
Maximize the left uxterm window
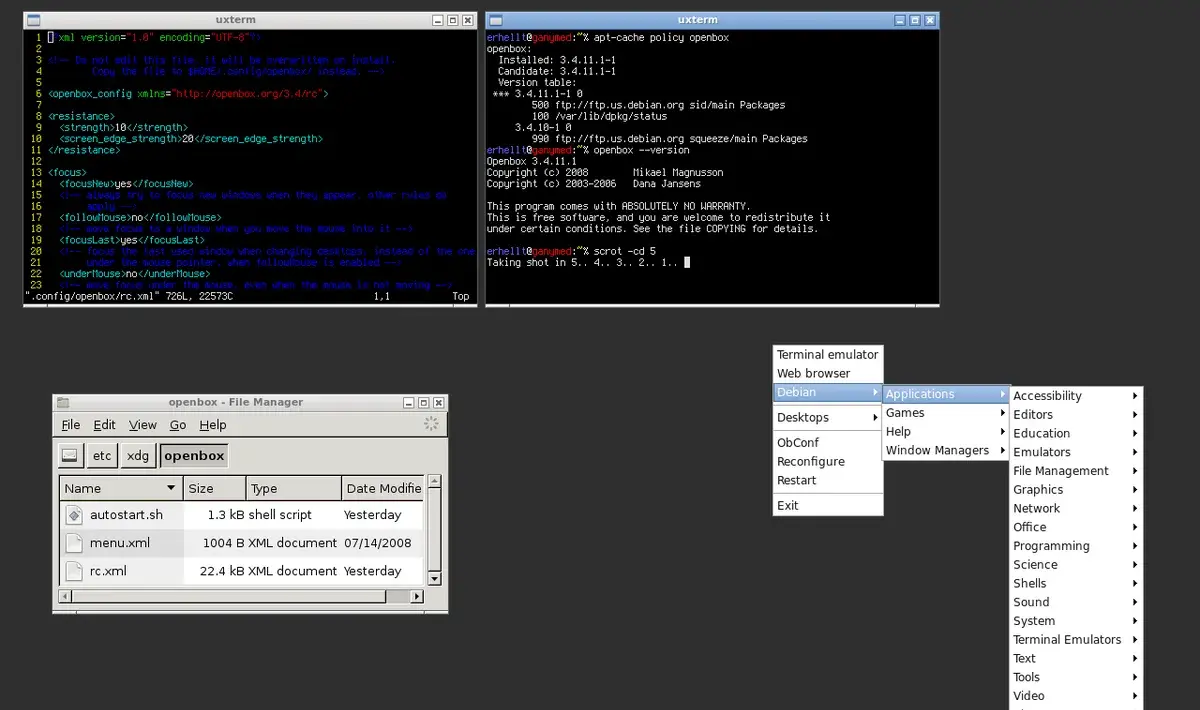click(452, 20)
